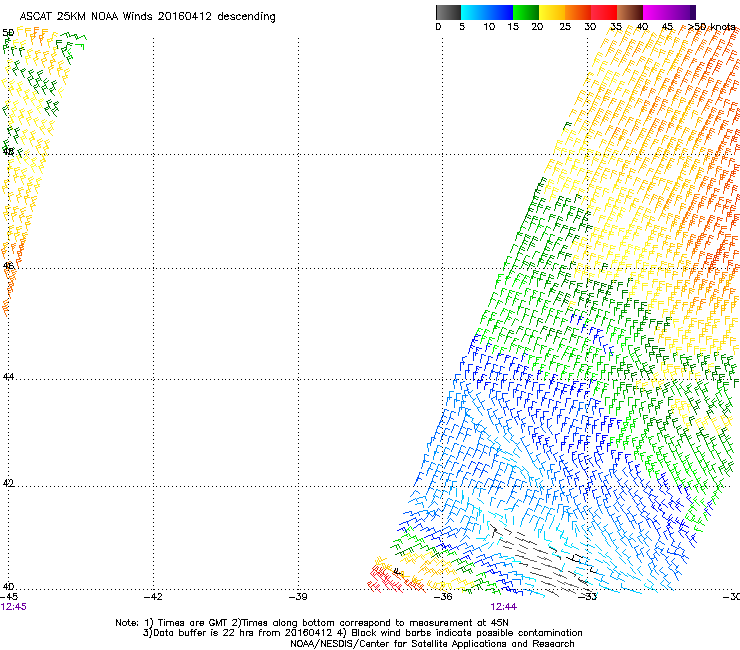740x650 pixels.
Task: Click the longitude '-45' axis label
Action: pos(9,596)
